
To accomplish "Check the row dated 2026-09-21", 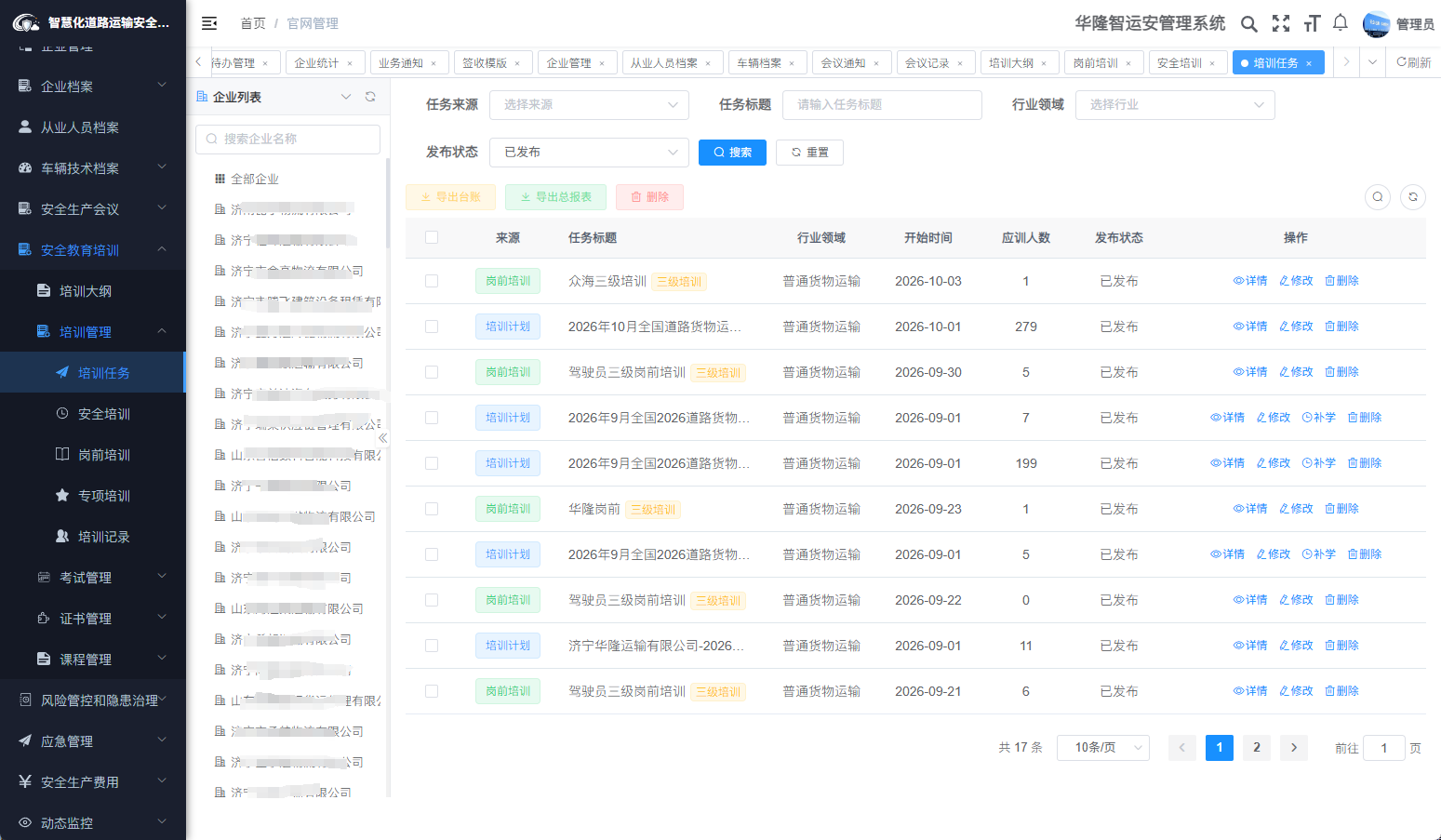I will tap(432, 691).
